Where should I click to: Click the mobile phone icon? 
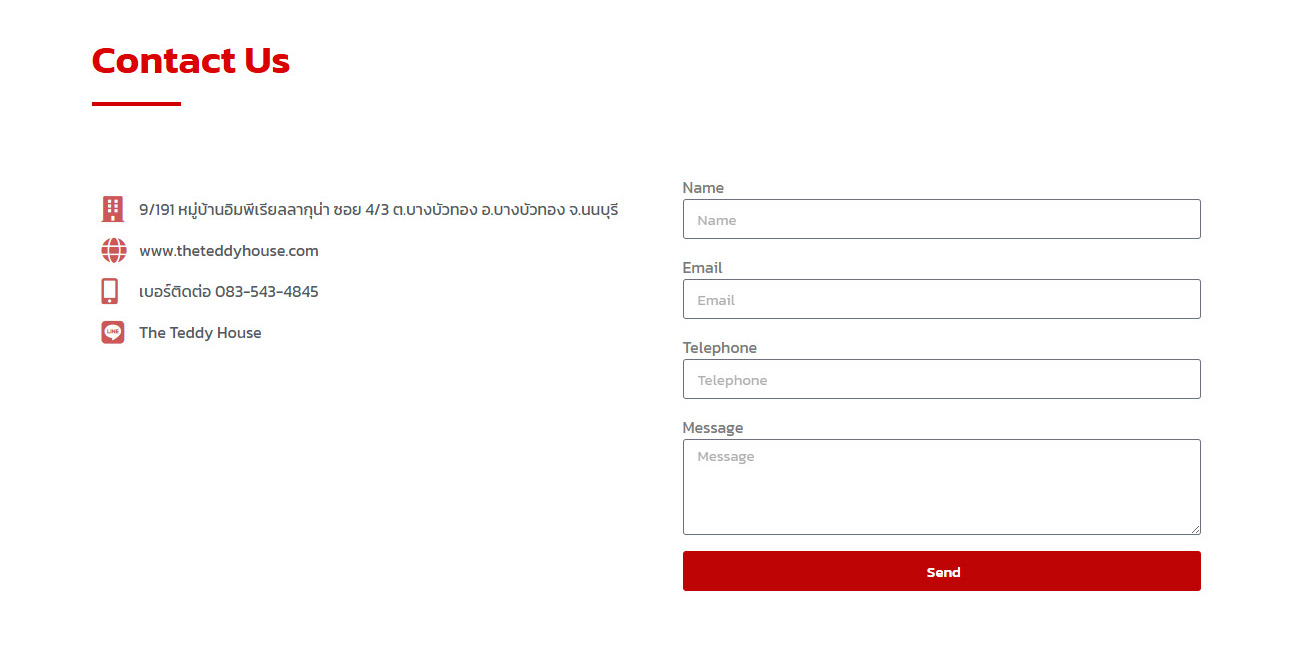pyautogui.click(x=110, y=292)
